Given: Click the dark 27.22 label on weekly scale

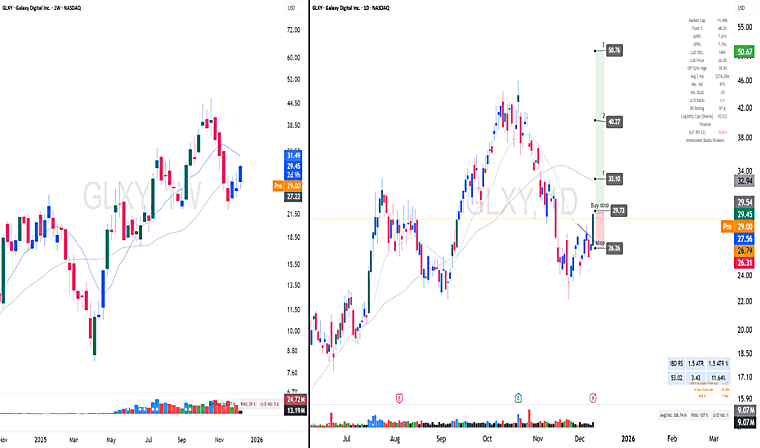Looking at the screenshot, I should 293,197.
